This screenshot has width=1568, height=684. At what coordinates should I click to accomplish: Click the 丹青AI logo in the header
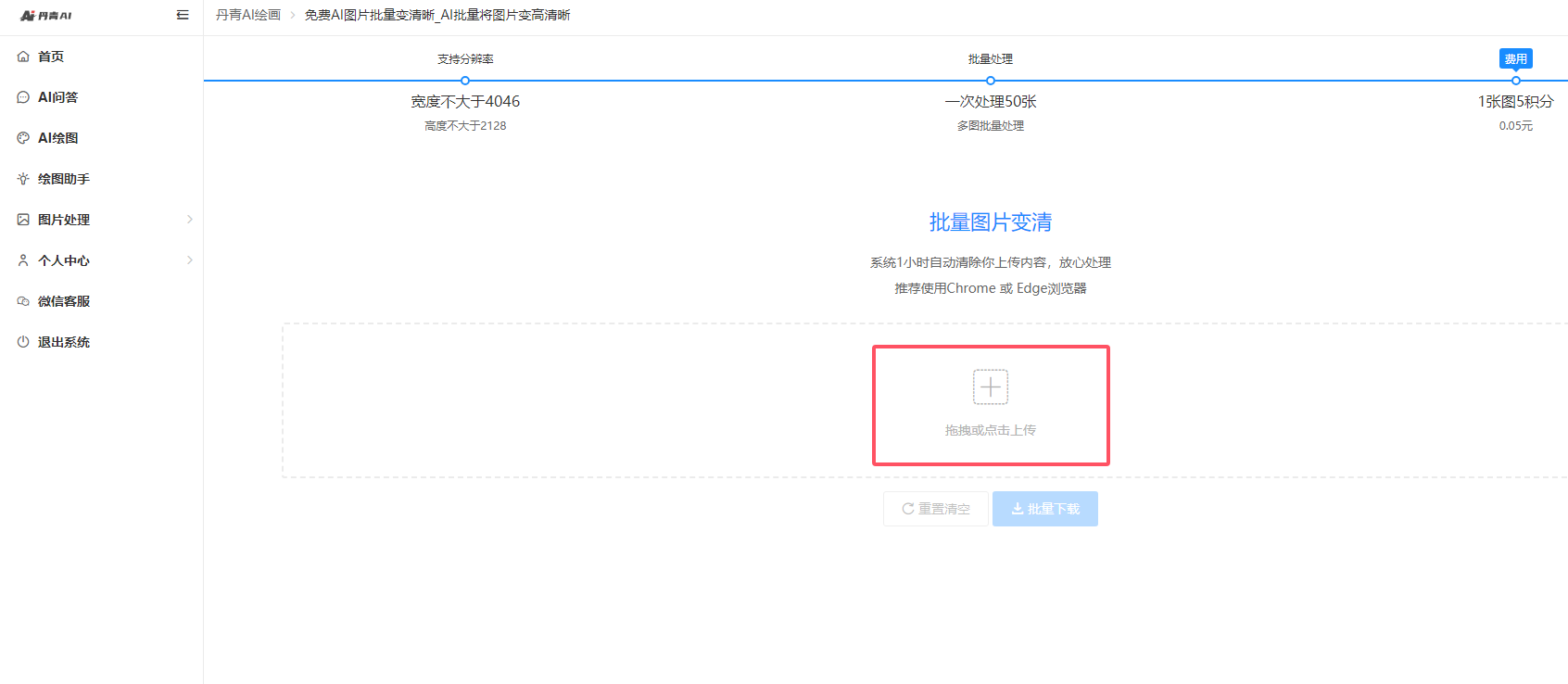coord(46,16)
